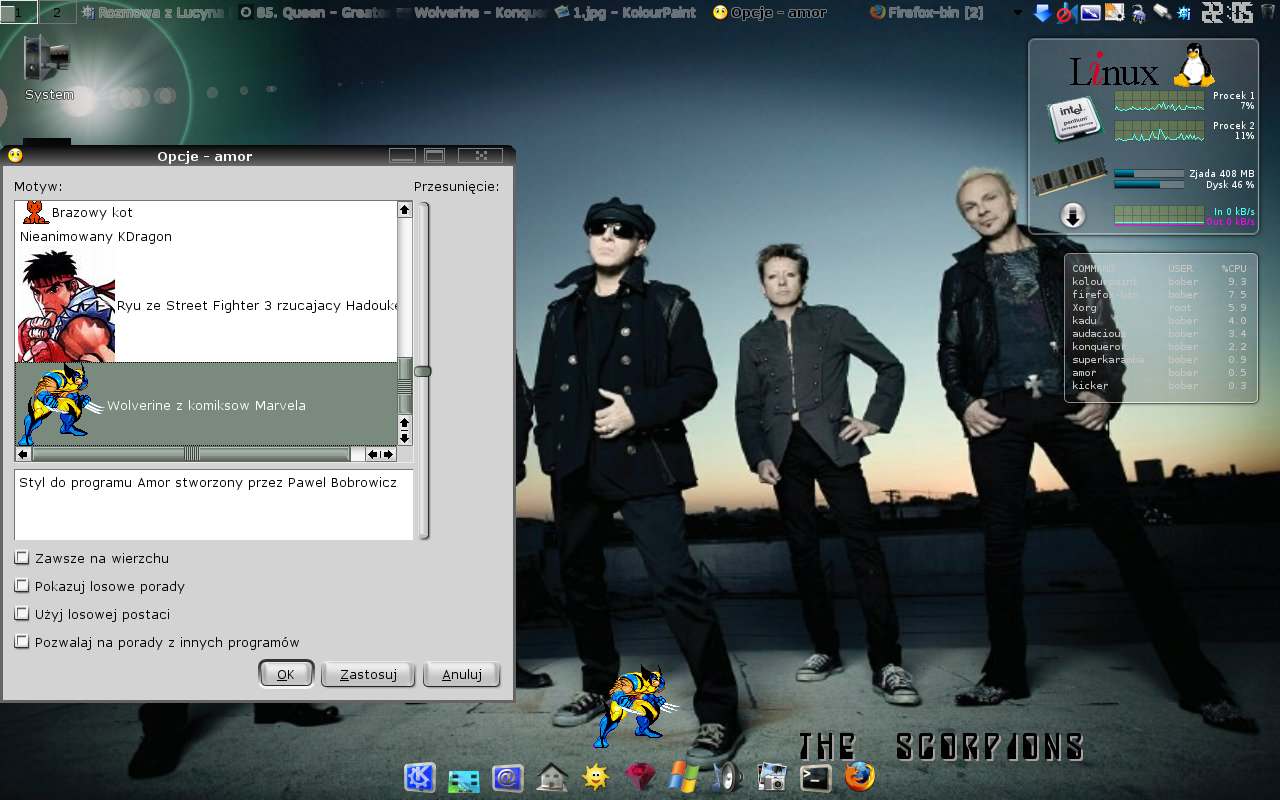Select Brazowy kot theme
The width and height of the screenshot is (1280, 800).
(x=206, y=212)
